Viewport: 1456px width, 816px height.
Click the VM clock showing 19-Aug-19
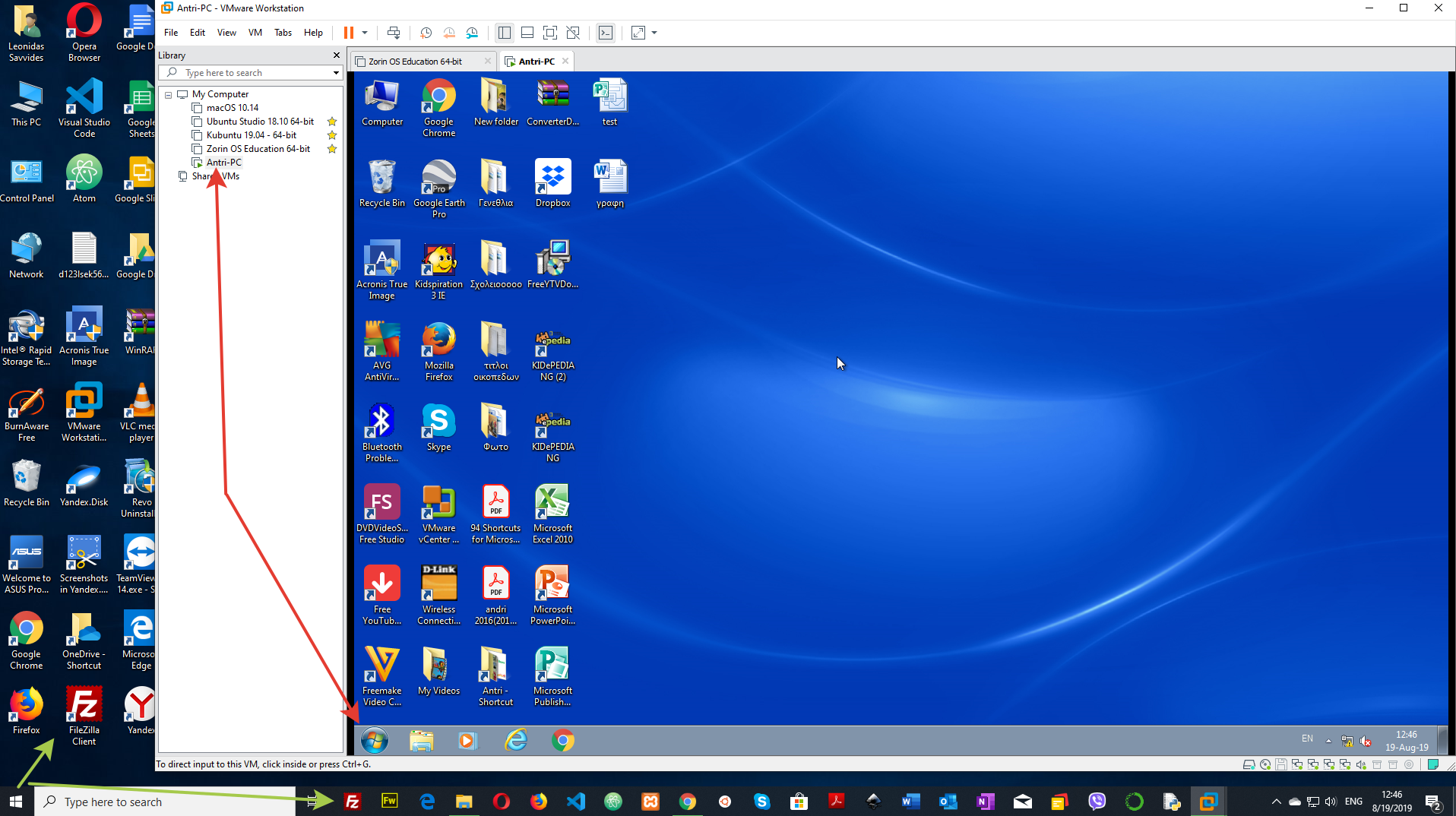pyautogui.click(x=1406, y=741)
